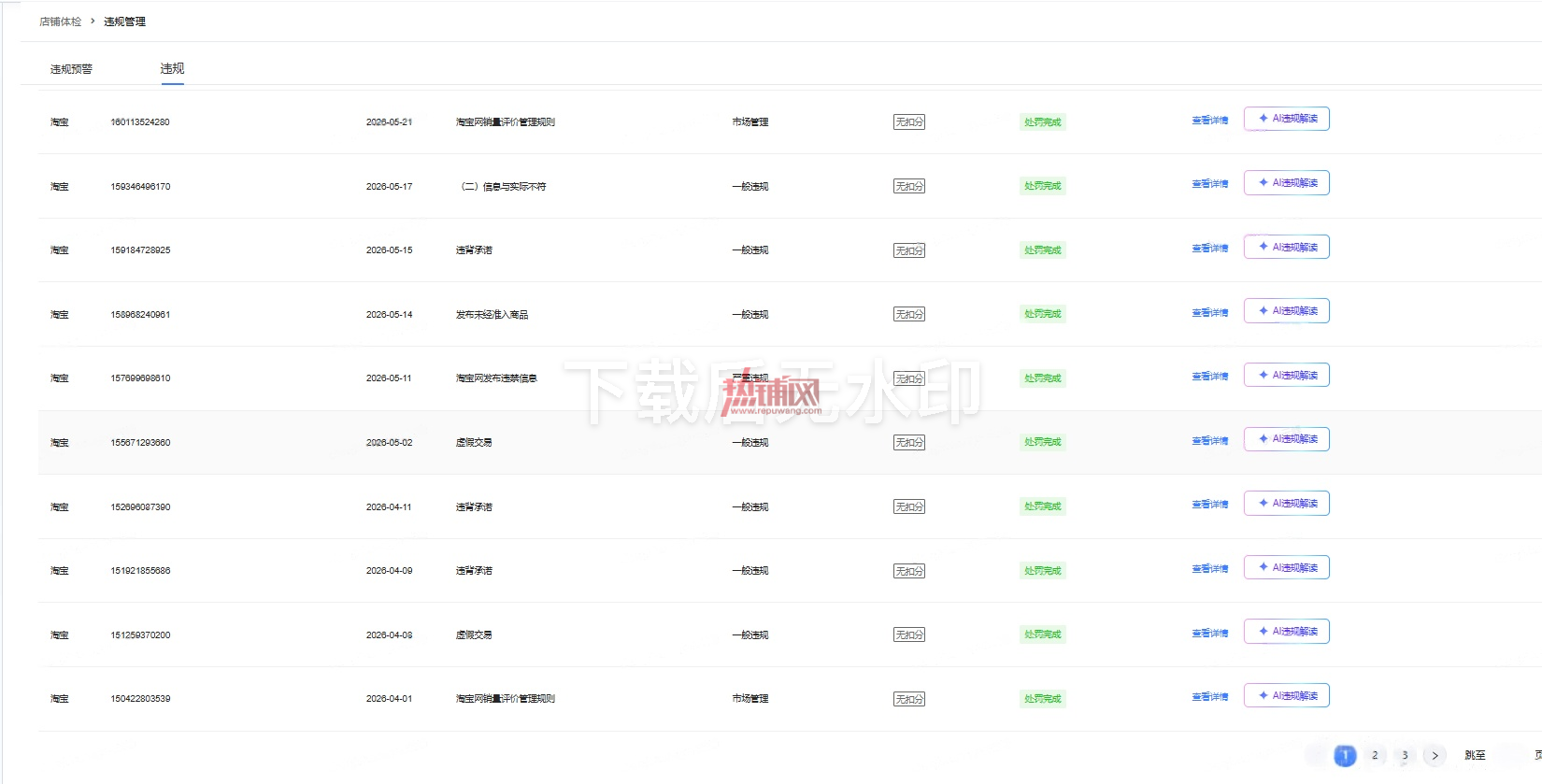The width and height of the screenshot is (1542, 784).
Task: Open 查看详情 for violation 151259370200
Action: (x=1209, y=634)
